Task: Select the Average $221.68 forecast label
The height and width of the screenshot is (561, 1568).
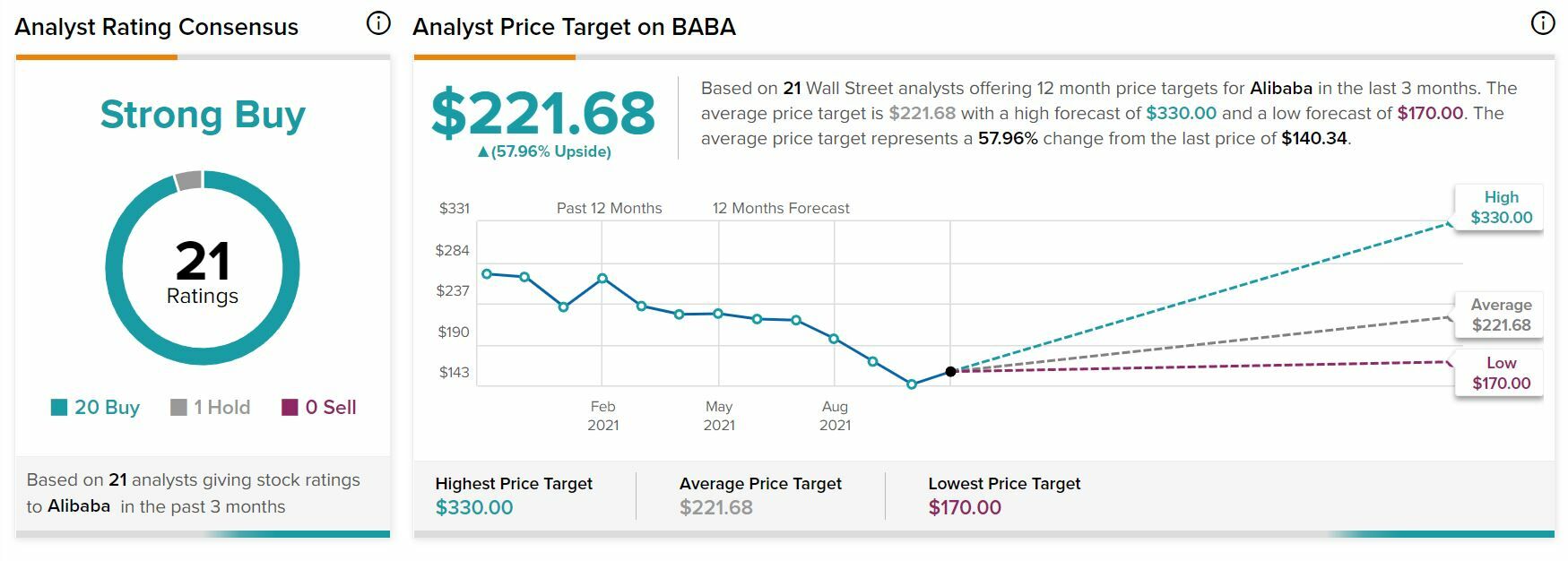Action: (1500, 315)
